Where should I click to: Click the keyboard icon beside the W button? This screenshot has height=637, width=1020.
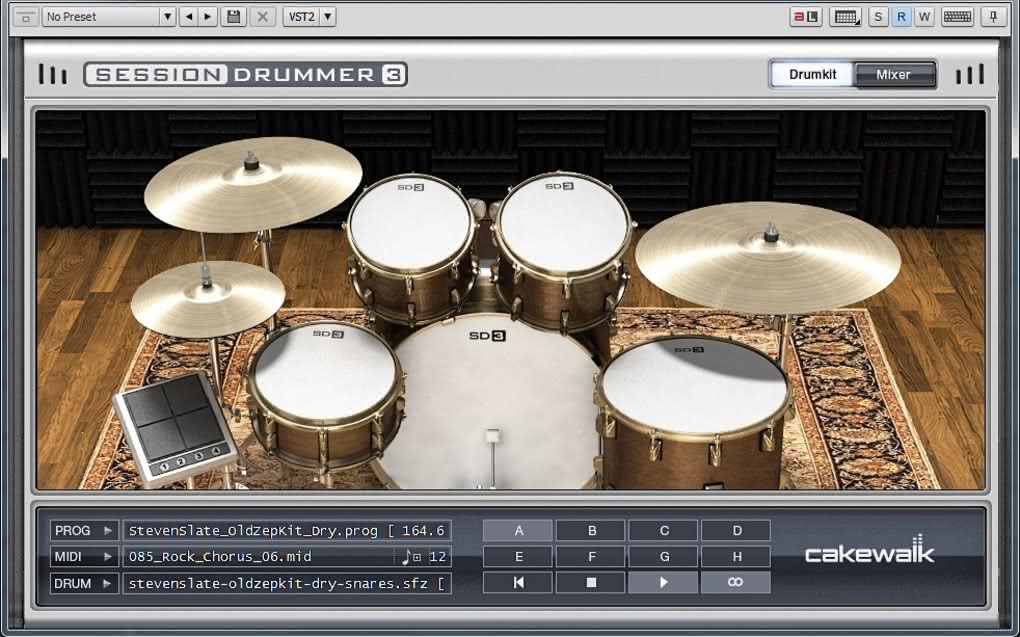[x=958, y=17]
